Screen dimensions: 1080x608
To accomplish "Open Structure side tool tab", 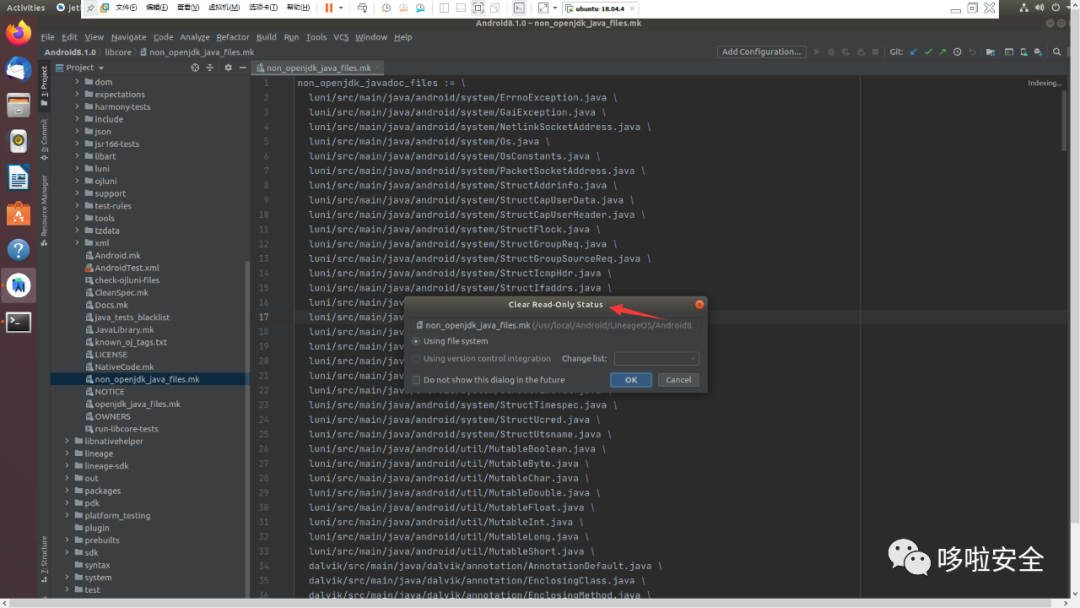I will coord(44,559).
